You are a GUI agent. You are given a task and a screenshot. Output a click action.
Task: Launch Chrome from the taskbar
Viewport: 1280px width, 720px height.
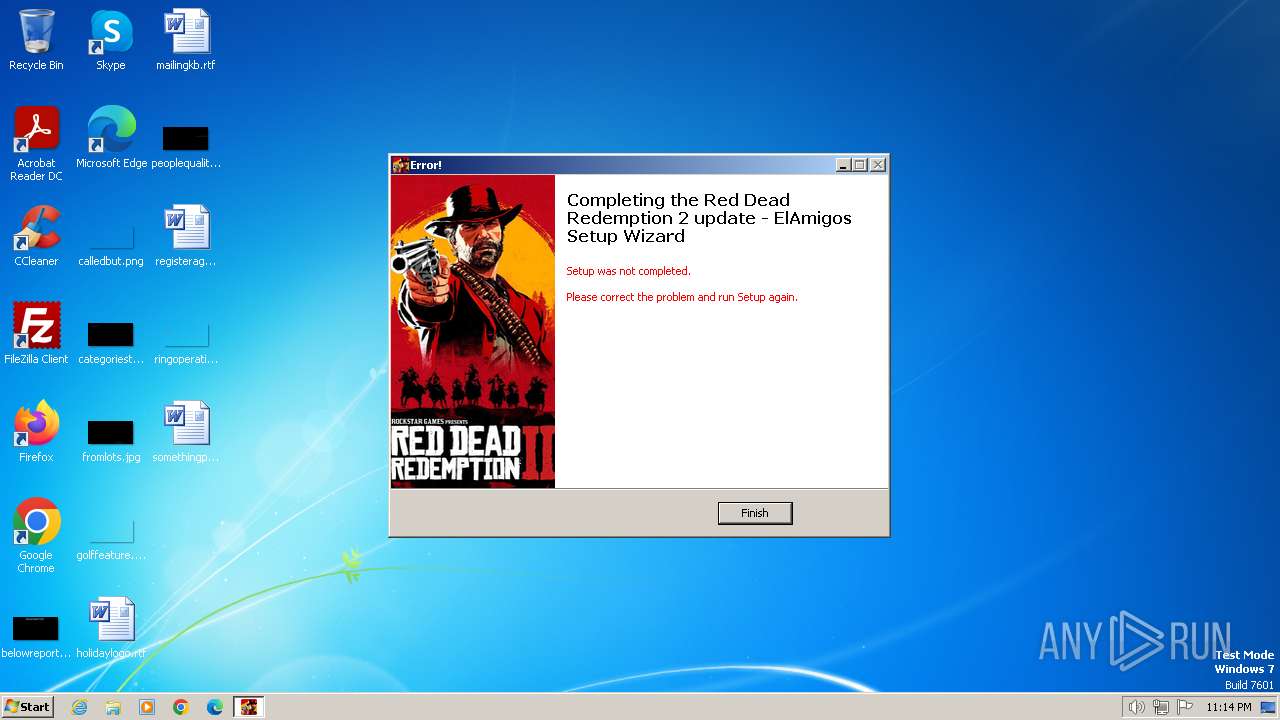pyautogui.click(x=181, y=707)
